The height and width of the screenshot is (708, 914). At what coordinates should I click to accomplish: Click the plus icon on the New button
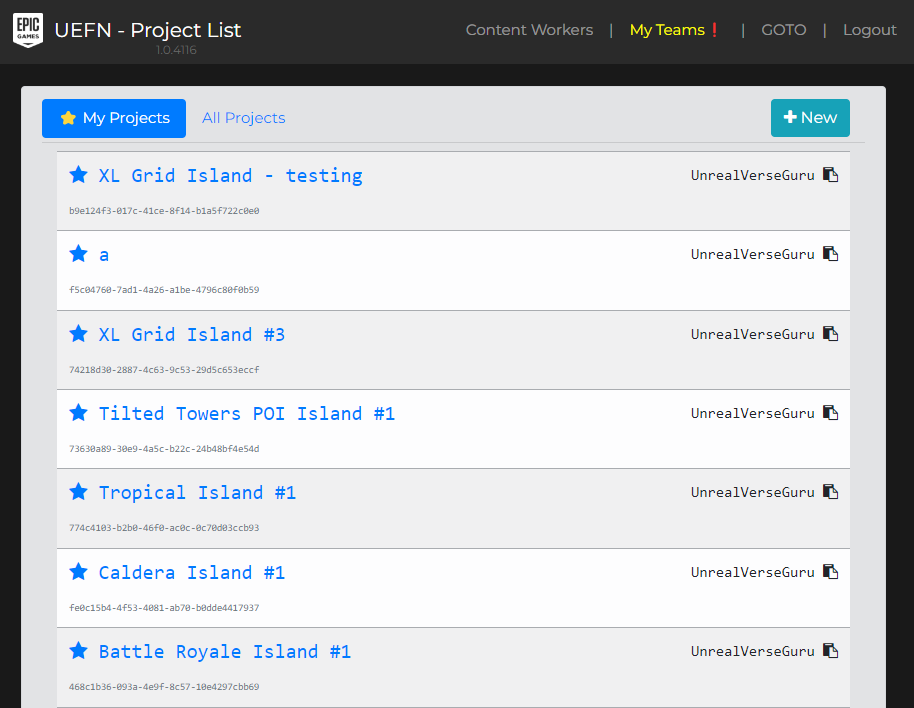(x=790, y=117)
